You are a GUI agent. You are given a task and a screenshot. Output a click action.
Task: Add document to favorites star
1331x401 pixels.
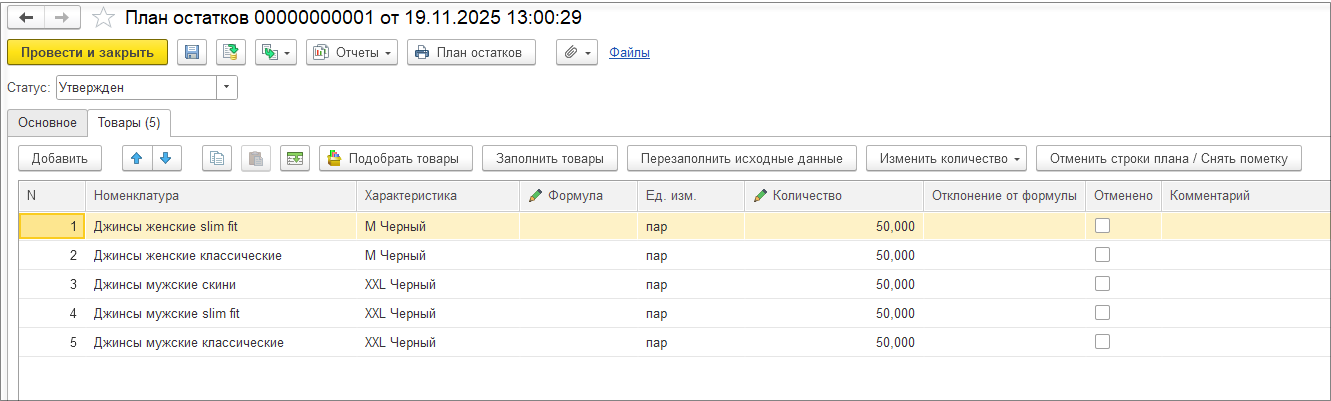coord(102,18)
